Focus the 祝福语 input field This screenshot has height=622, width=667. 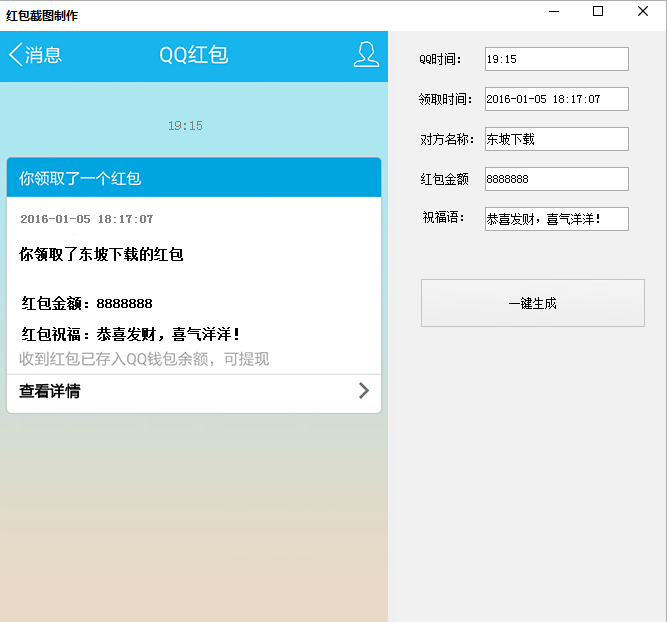tap(556, 219)
